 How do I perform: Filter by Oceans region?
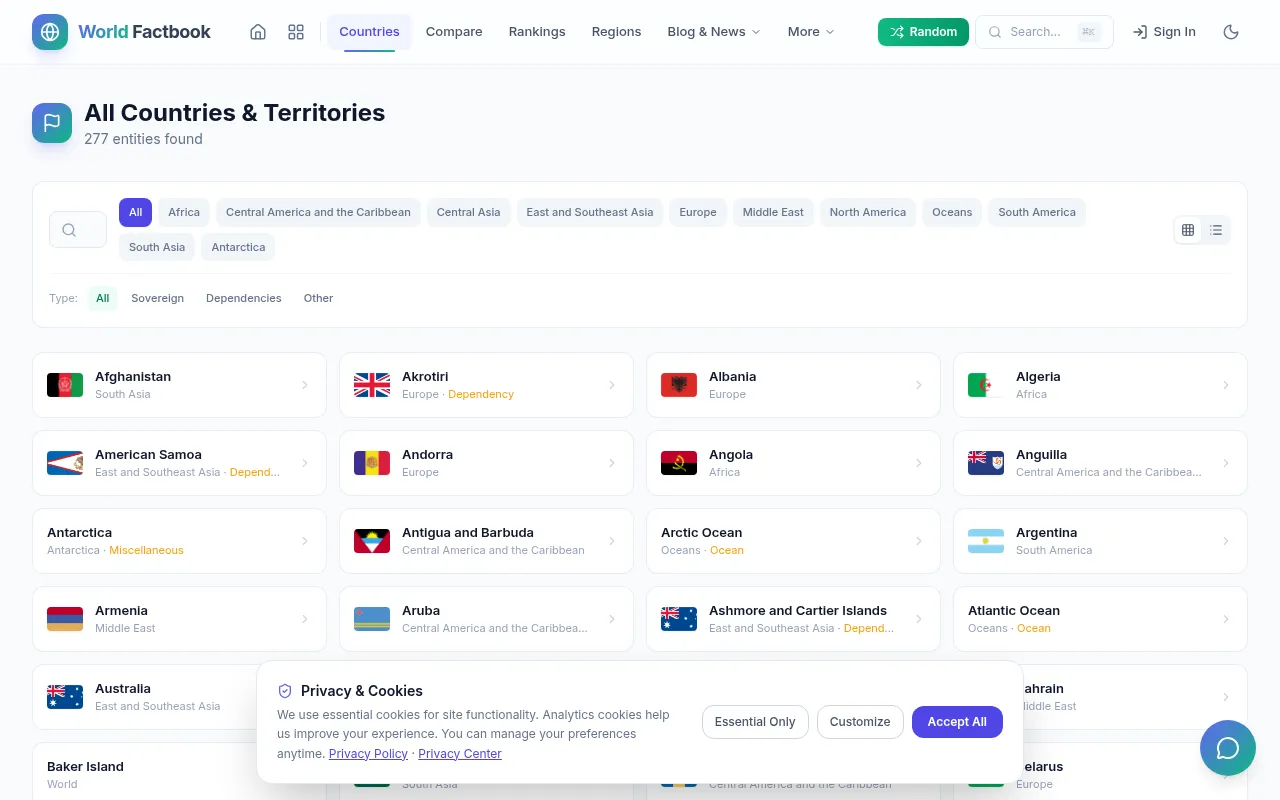coord(952,212)
